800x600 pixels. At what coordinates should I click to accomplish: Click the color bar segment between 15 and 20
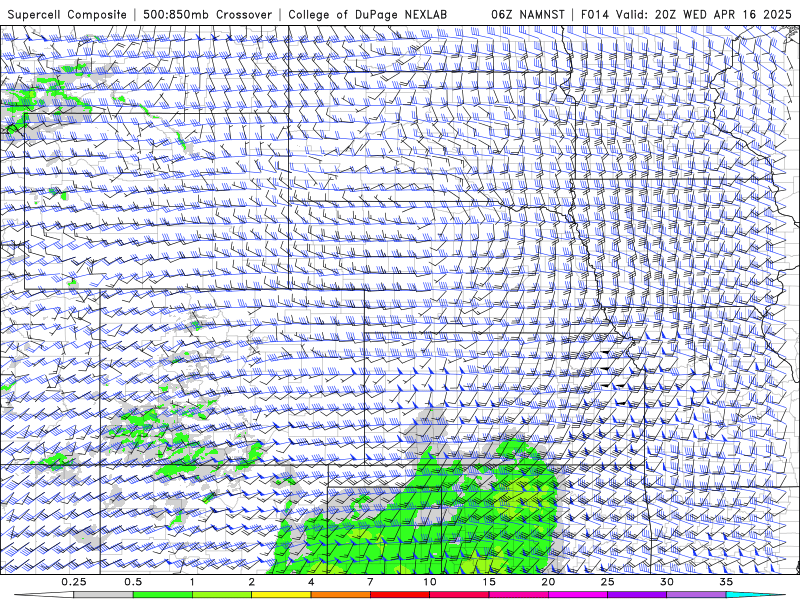click(518, 595)
